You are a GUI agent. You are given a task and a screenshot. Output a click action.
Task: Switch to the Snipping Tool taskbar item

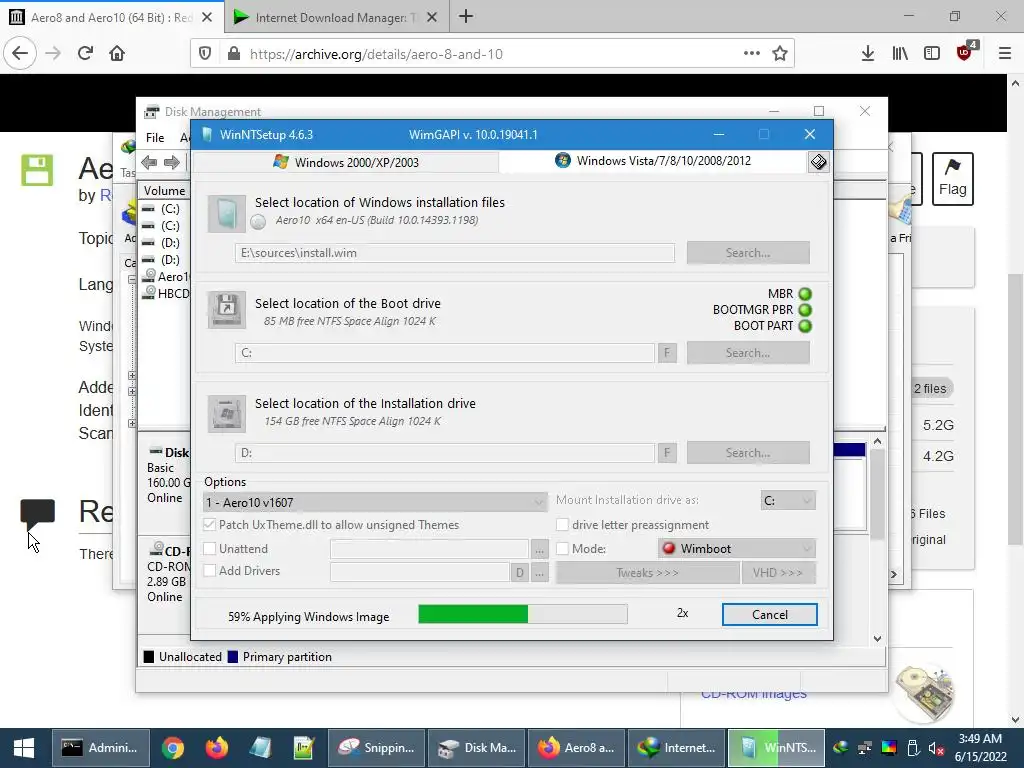click(376, 748)
